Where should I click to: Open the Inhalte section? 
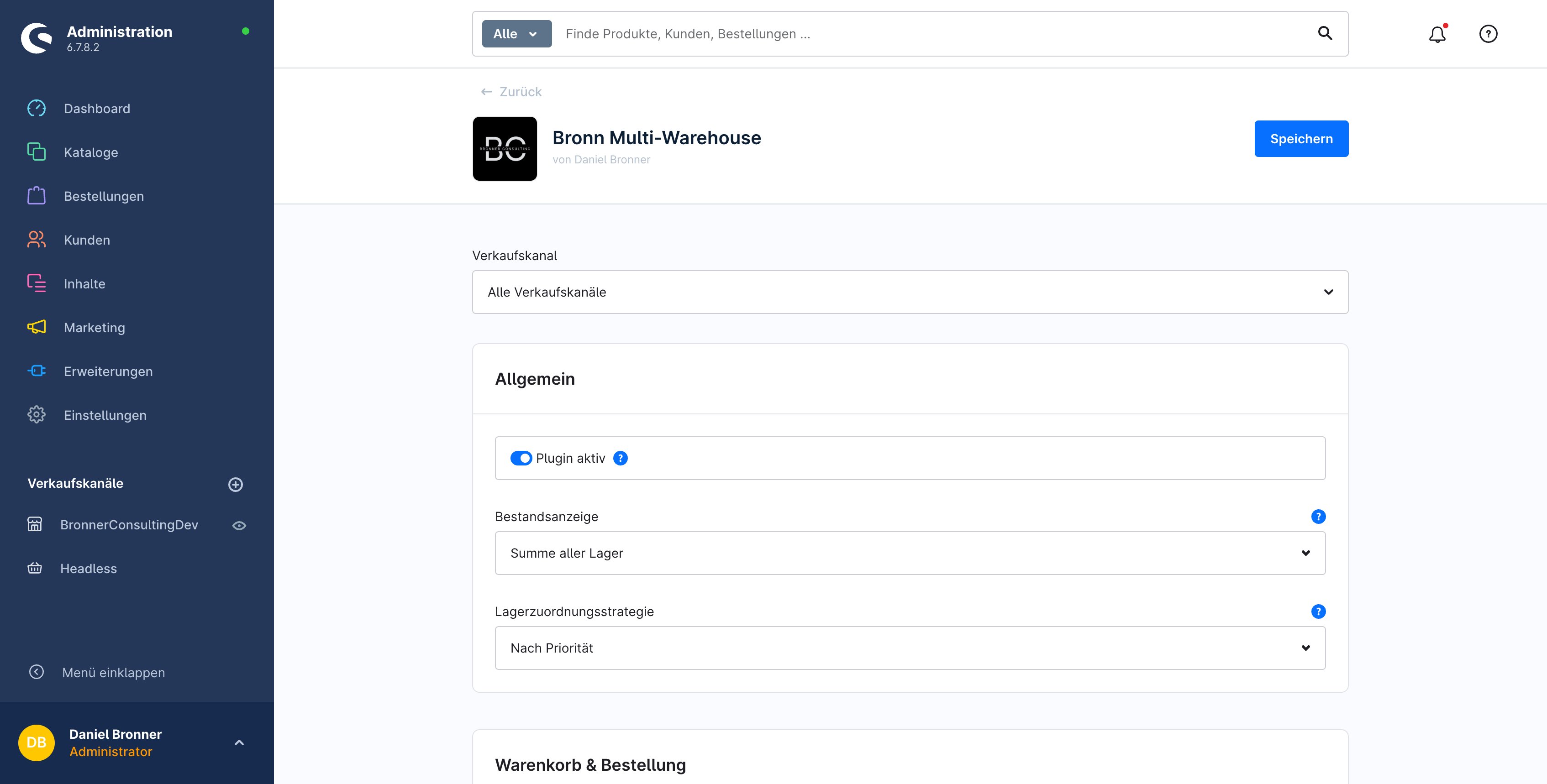84,283
